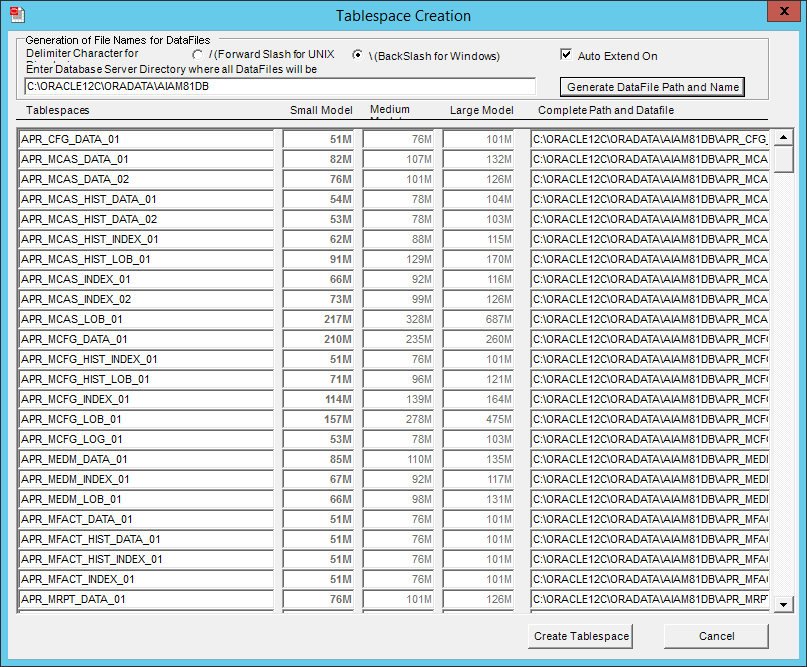Select the APR_MFACT_DATA_01 tablespace field
Image resolution: width=807 pixels, height=667 pixels.
tap(146, 520)
